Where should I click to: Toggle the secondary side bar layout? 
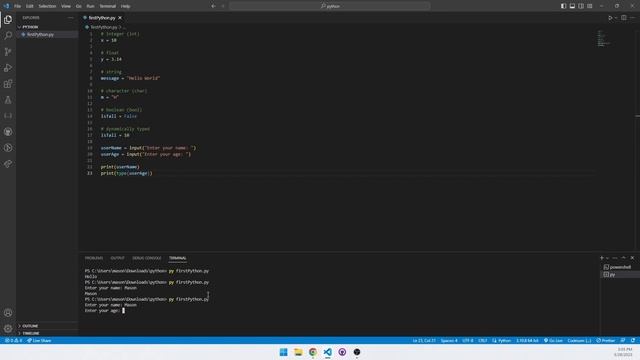(x=581, y=6)
